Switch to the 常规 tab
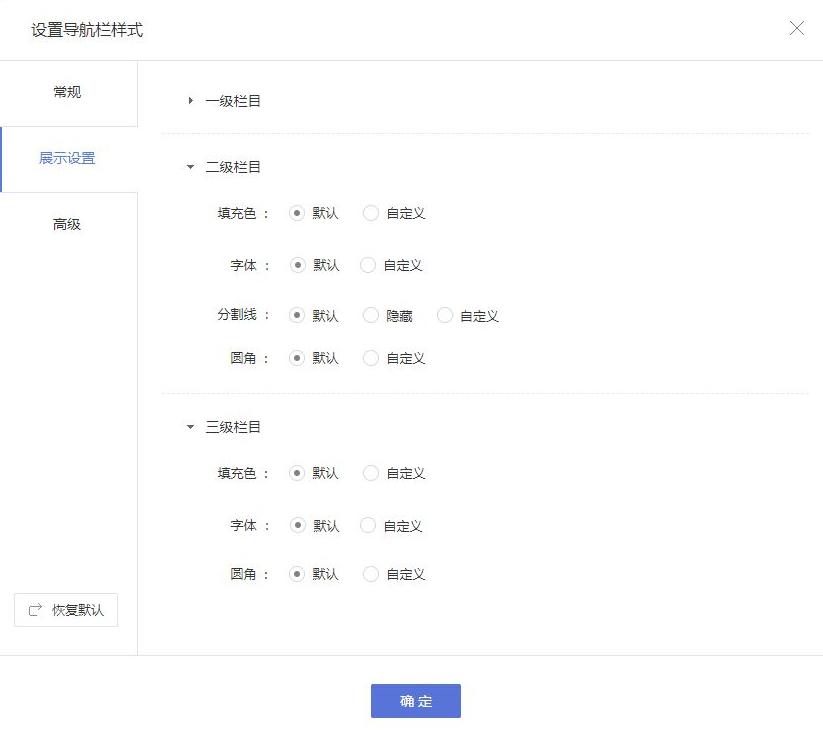The image size is (823, 736). tap(65, 92)
